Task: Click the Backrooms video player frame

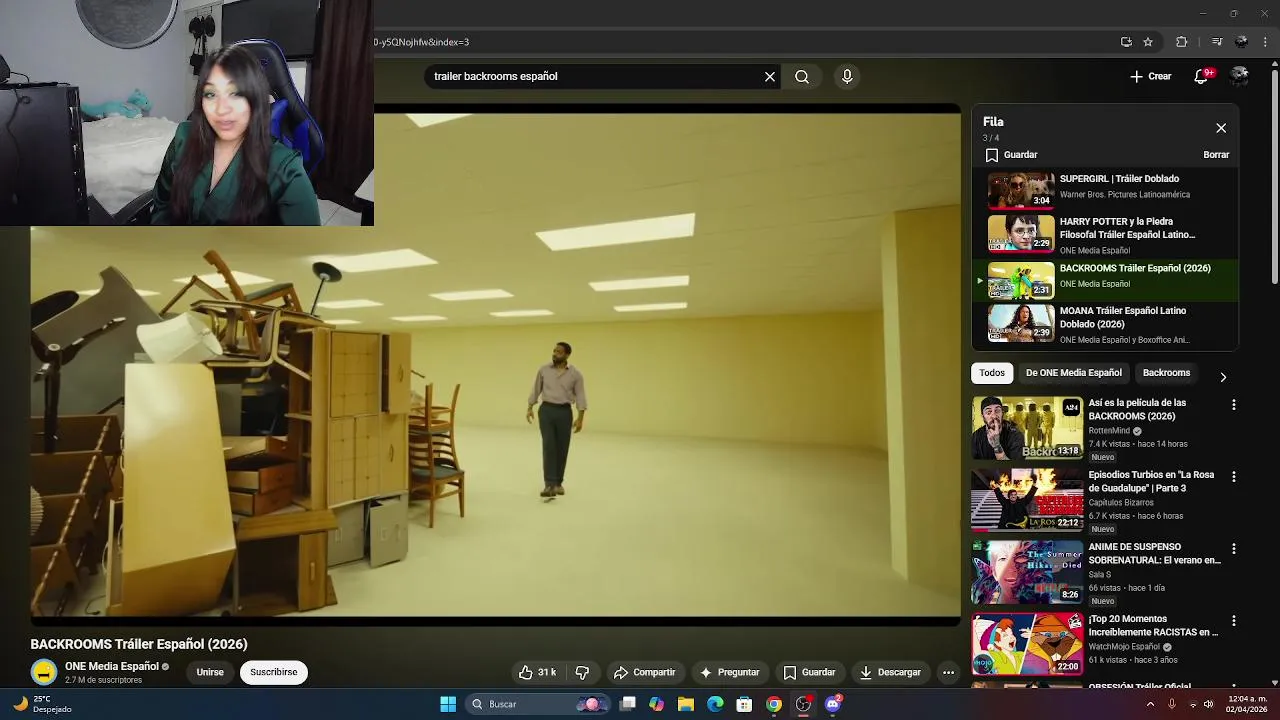Action: [x=495, y=365]
